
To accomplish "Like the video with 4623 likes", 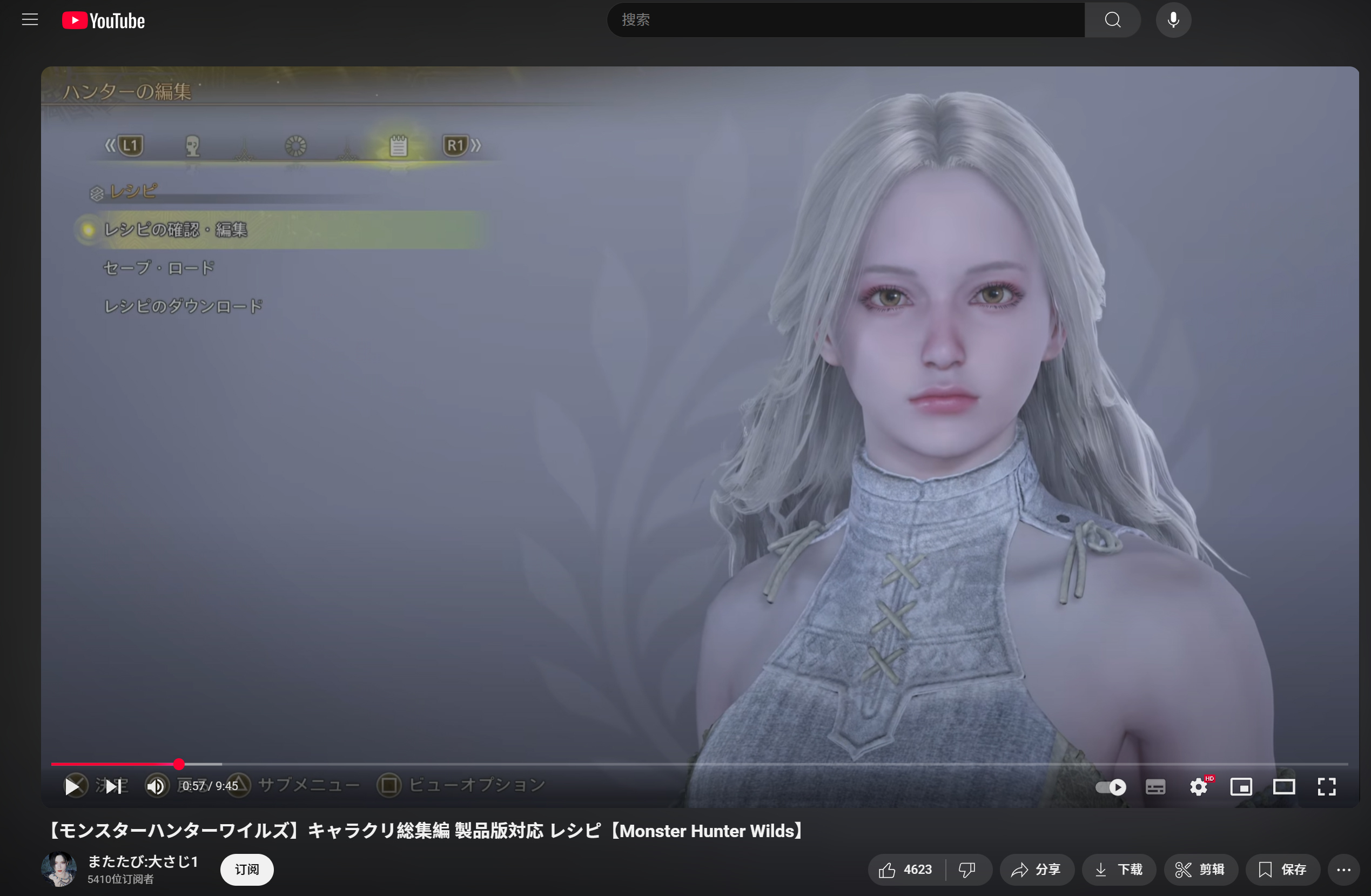I will (x=906, y=870).
